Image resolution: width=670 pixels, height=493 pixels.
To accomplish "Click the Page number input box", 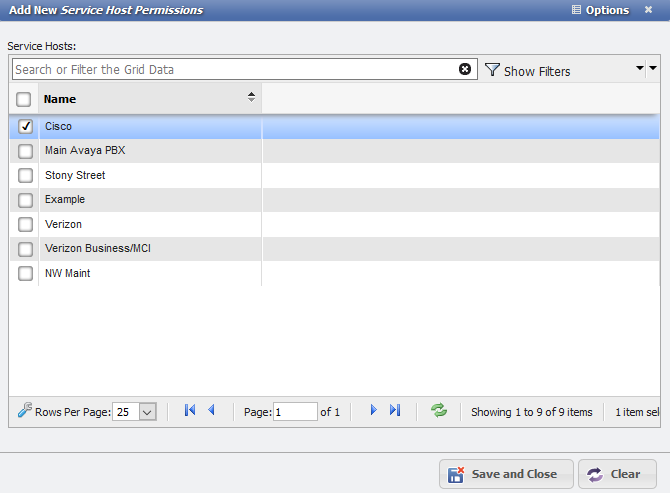I will coord(295,411).
